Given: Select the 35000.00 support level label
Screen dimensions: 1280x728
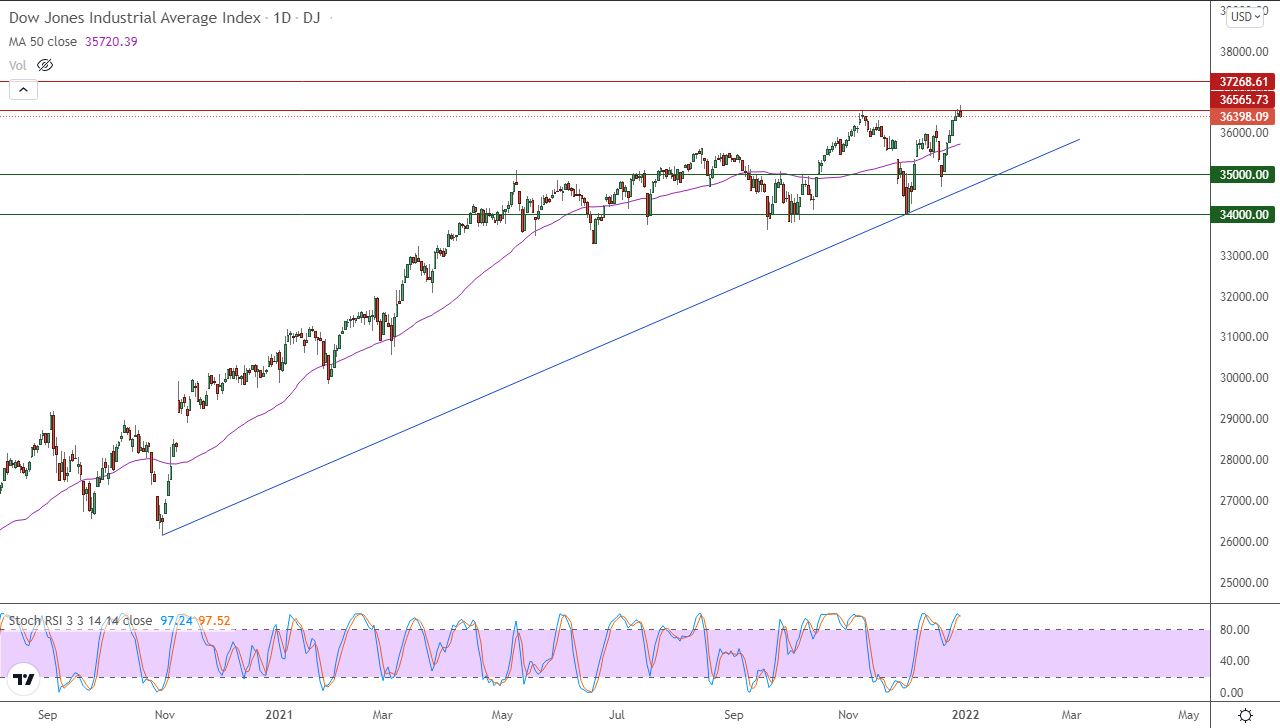Looking at the screenshot, I should (1243, 174).
